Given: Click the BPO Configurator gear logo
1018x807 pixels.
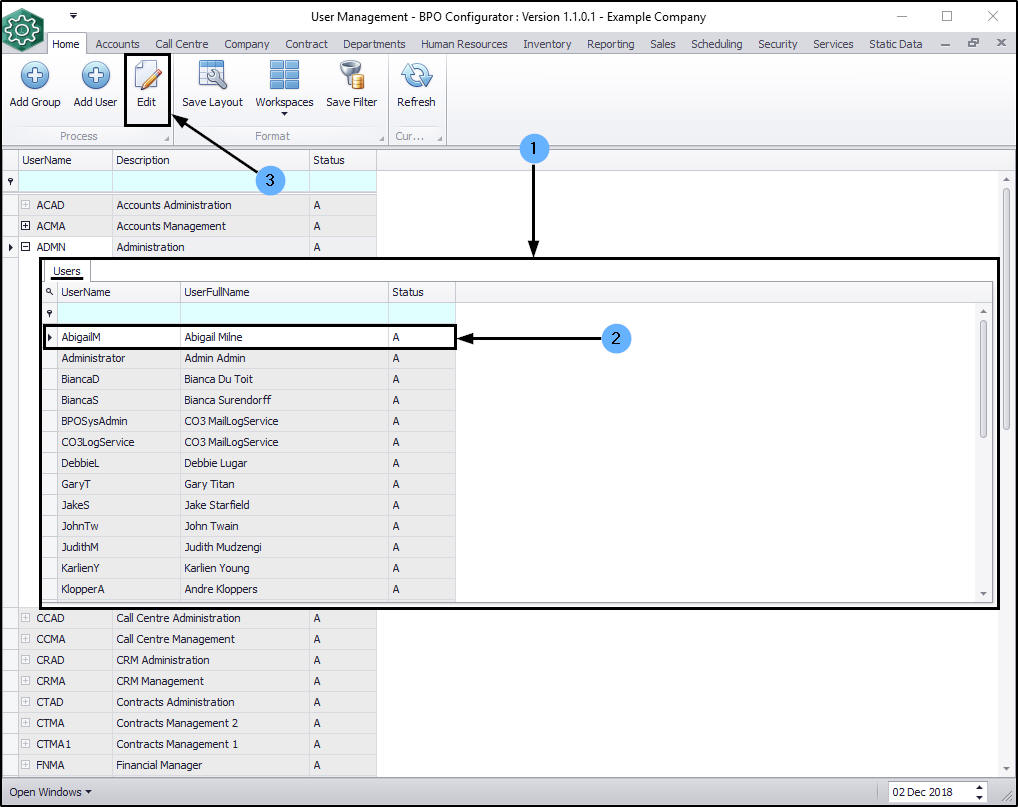Looking at the screenshot, I should (22, 29).
